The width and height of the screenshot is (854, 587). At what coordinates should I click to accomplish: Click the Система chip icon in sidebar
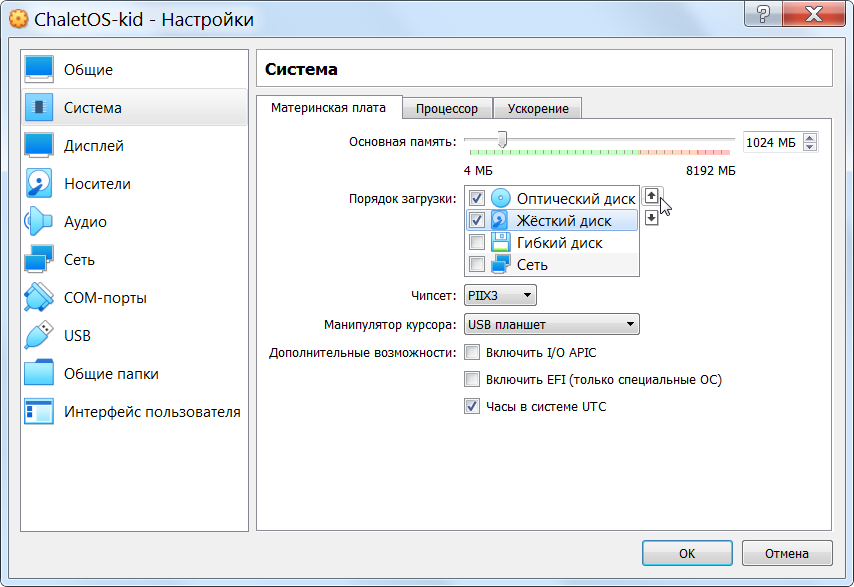[x=39, y=107]
